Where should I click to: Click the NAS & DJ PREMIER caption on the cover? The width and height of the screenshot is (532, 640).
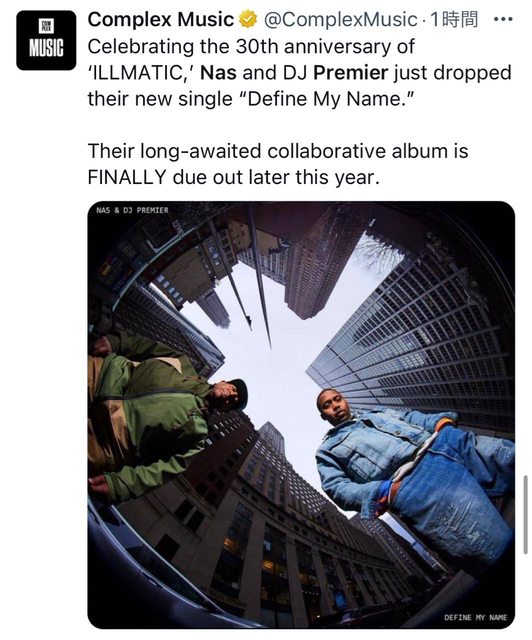click(132, 210)
